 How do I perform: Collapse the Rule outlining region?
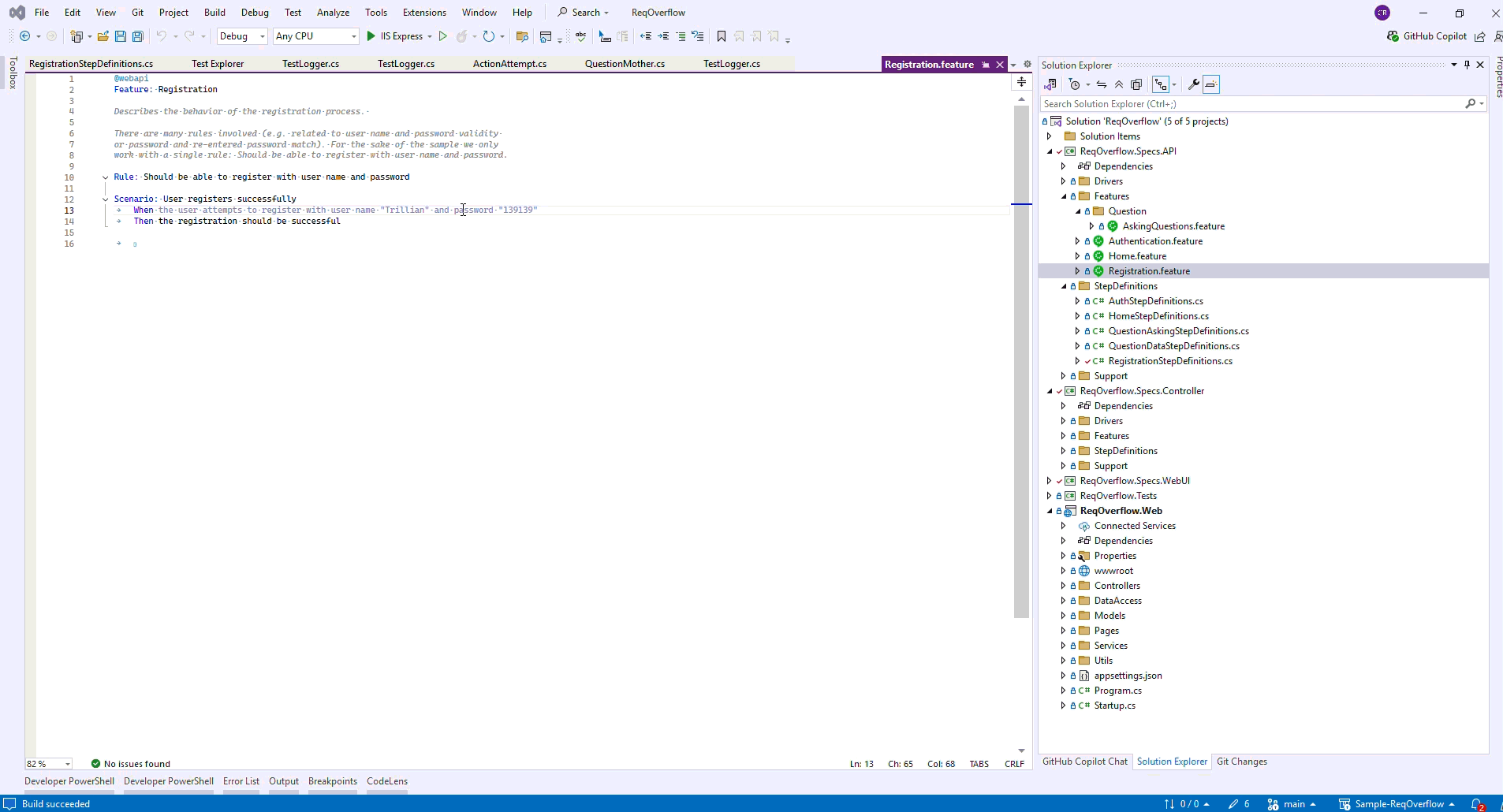[x=106, y=177]
